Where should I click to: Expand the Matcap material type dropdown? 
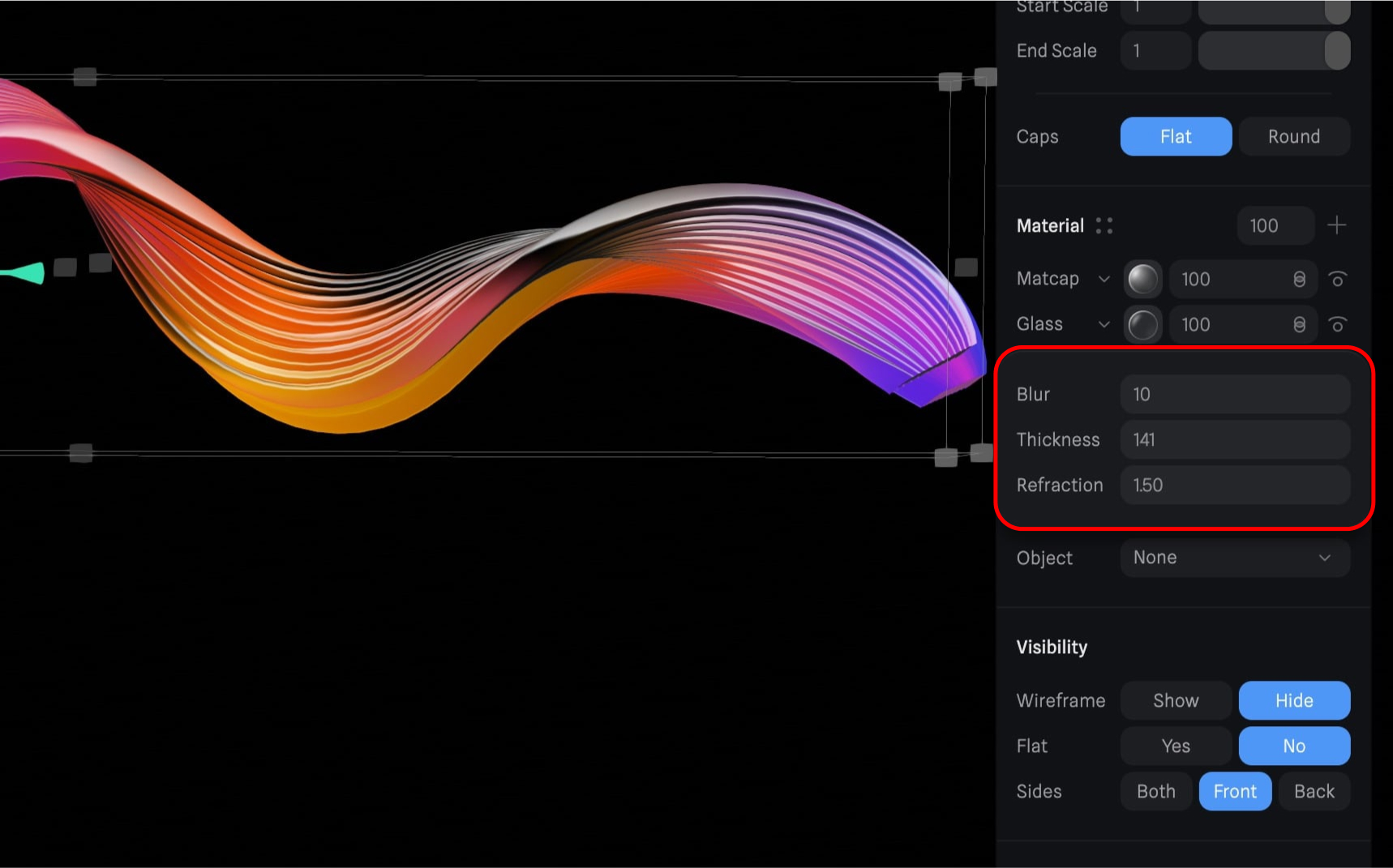pyautogui.click(x=1104, y=279)
